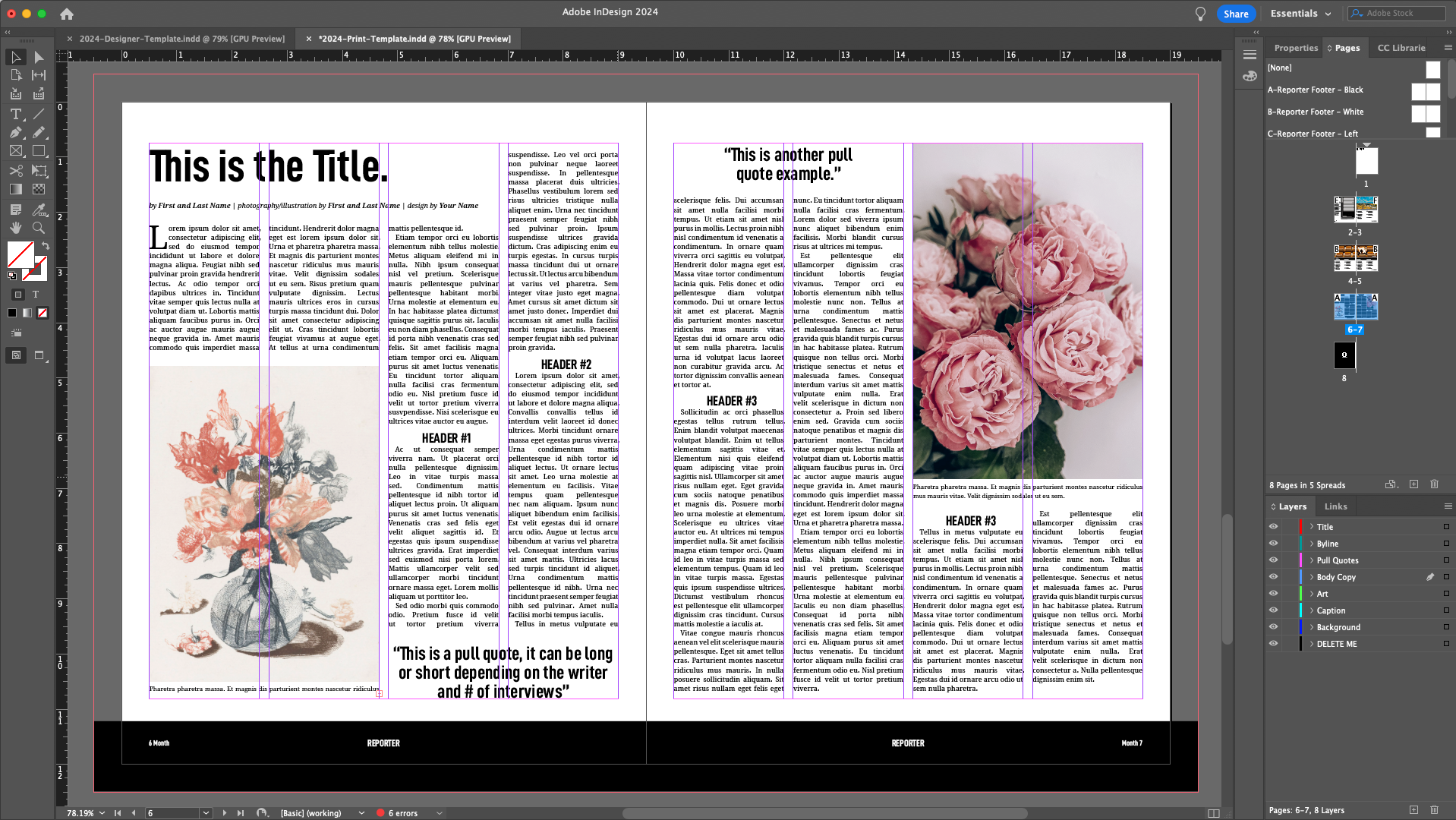Hide the Pull Quotes layer
Image resolution: width=1456 pixels, height=820 pixels.
(x=1274, y=560)
